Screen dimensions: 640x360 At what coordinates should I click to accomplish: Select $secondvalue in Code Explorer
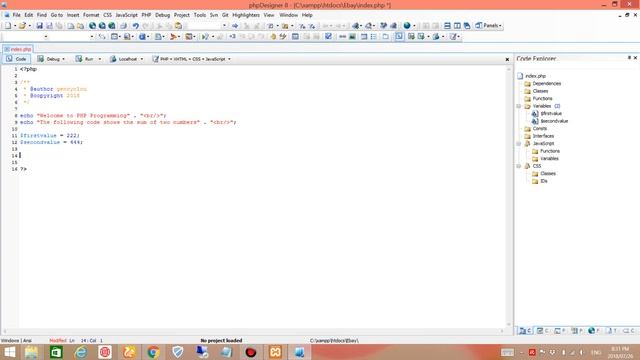tap(554, 121)
